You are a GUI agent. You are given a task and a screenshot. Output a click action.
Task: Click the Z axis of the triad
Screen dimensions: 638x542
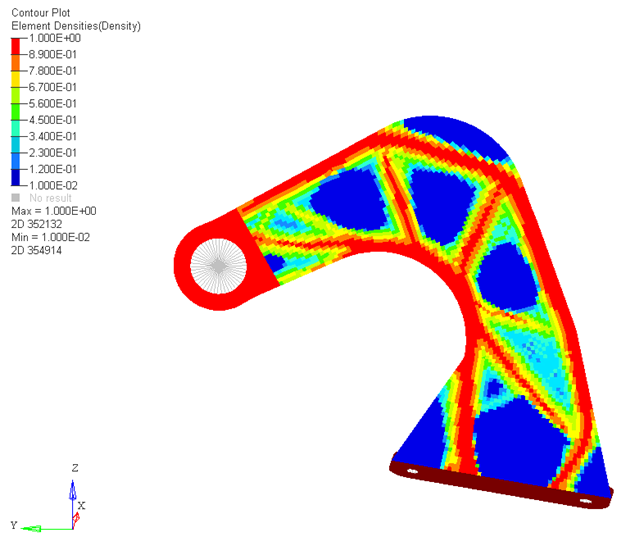coord(73,504)
